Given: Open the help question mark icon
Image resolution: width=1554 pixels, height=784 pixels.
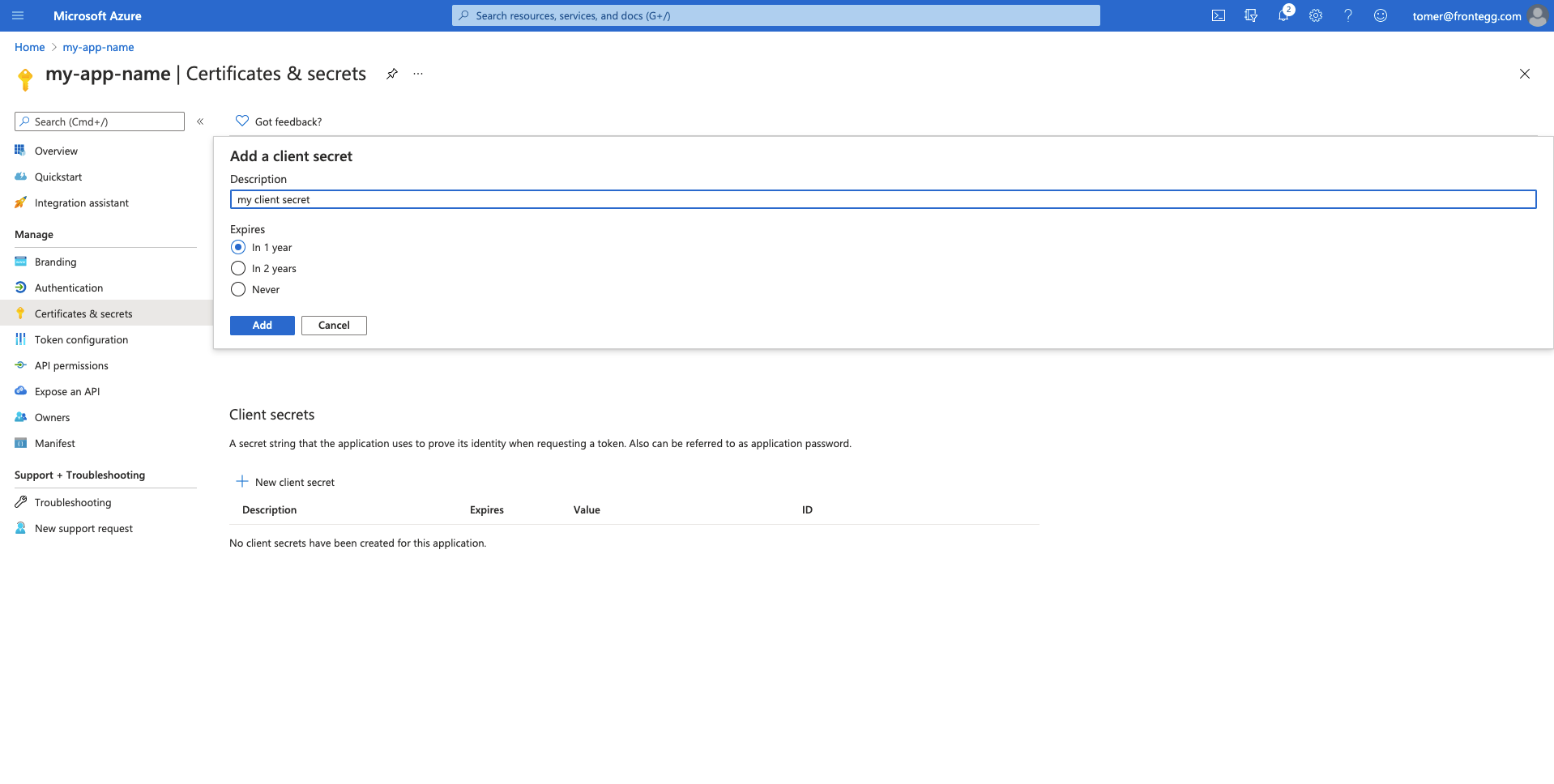Looking at the screenshot, I should (x=1348, y=15).
